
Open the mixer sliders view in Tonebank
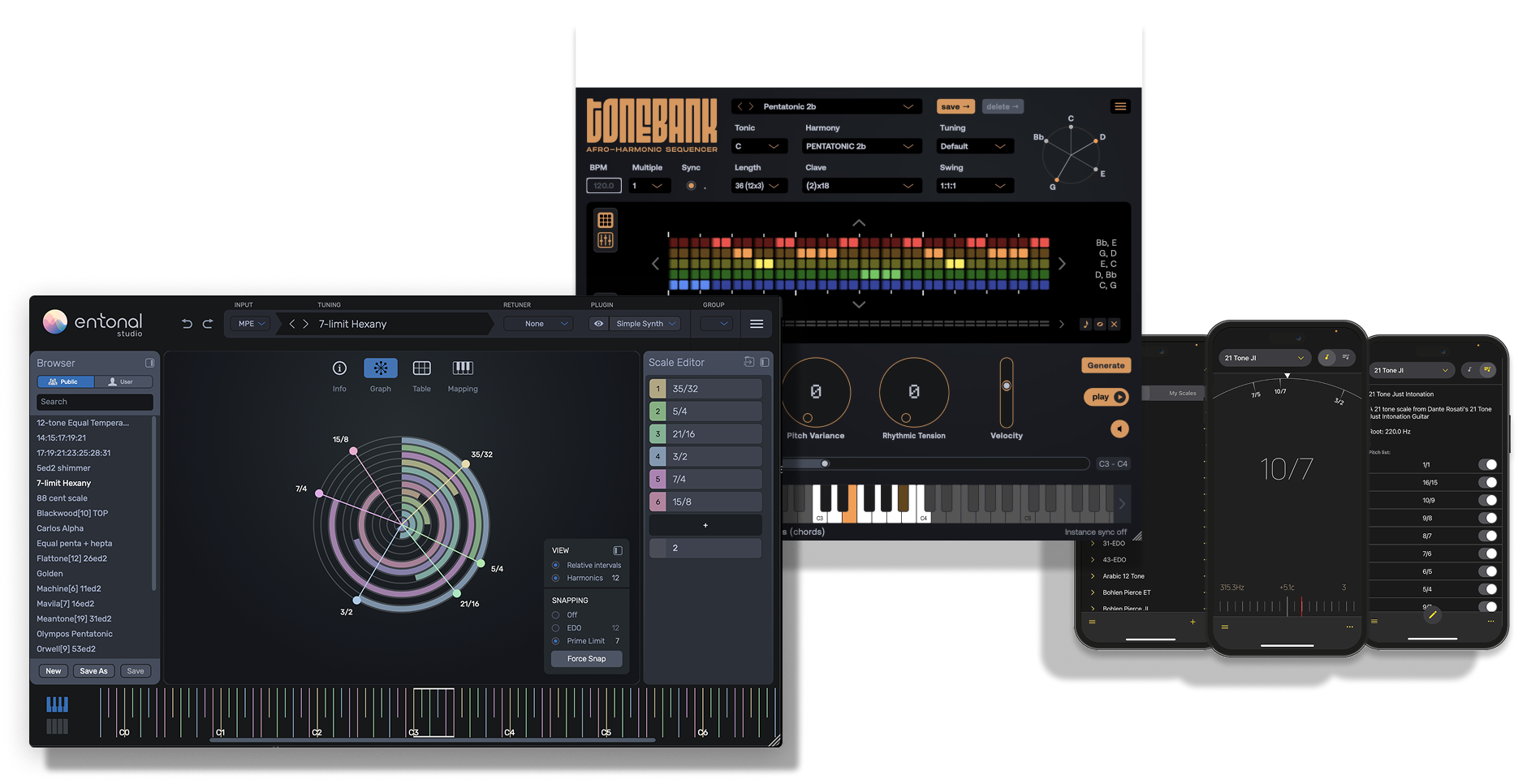[606, 240]
